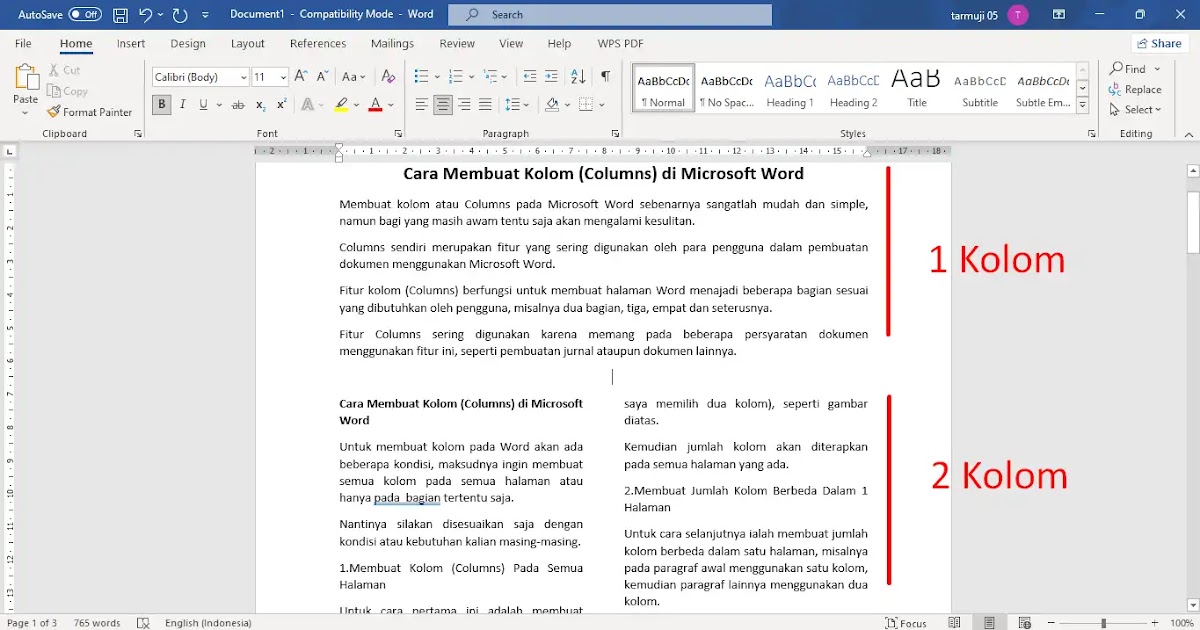Open the Borders dropdown arrow
The width and height of the screenshot is (1200, 630).
click(x=601, y=105)
